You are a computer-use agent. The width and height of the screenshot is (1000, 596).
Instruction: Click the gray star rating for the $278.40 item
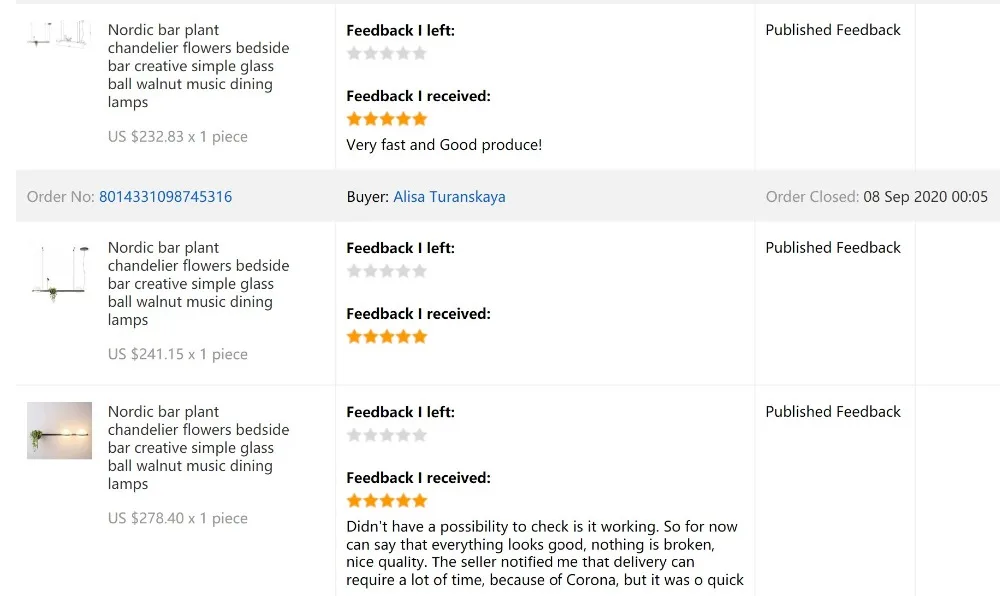tap(386, 435)
